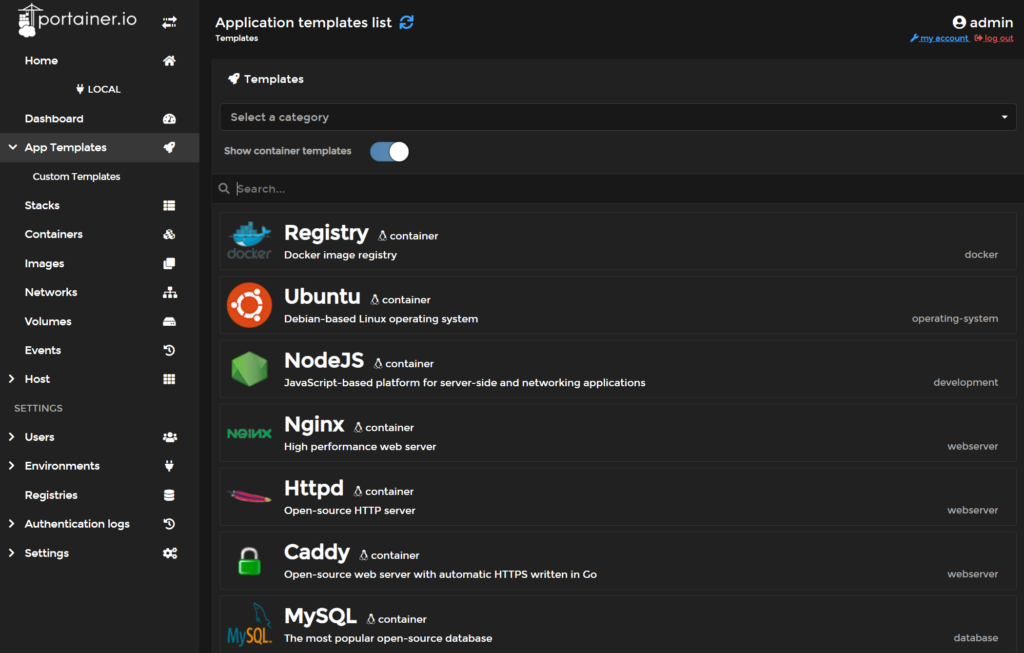1024x653 pixels.
Task: Click the Containers cubes icon
Action: [x=169, y=234]
